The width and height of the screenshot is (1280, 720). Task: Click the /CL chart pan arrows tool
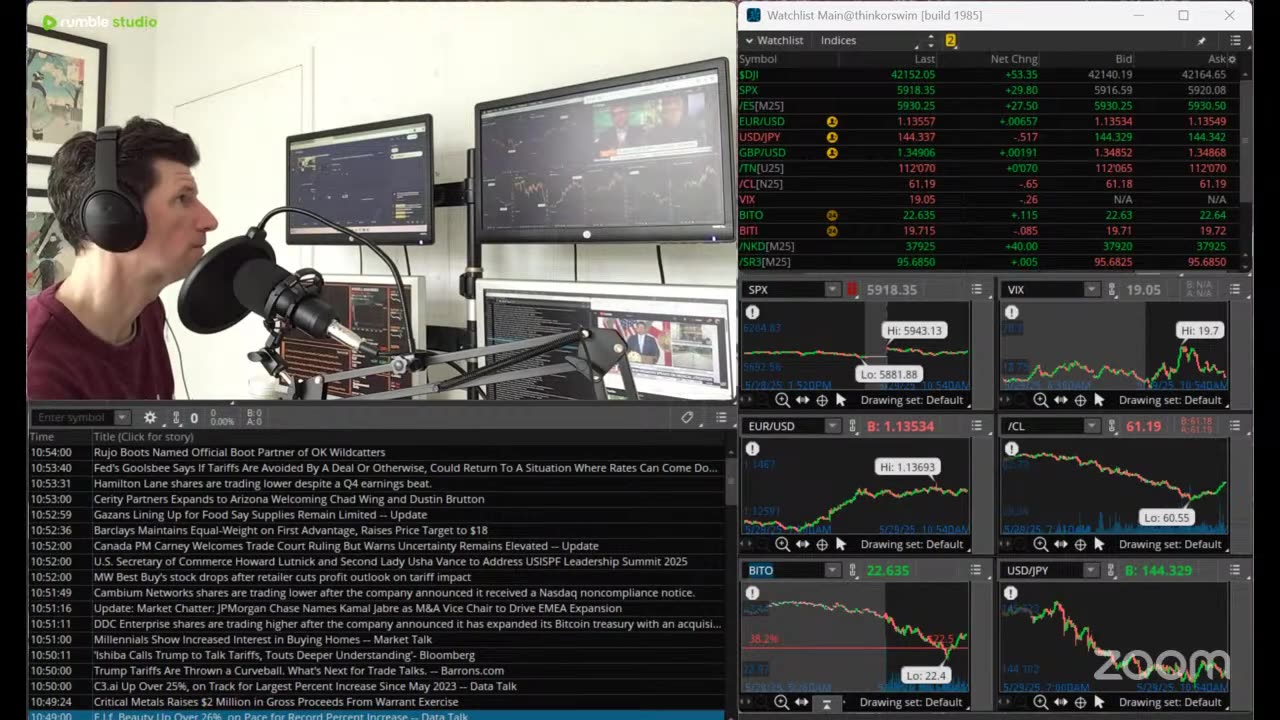pos(1061,544)
